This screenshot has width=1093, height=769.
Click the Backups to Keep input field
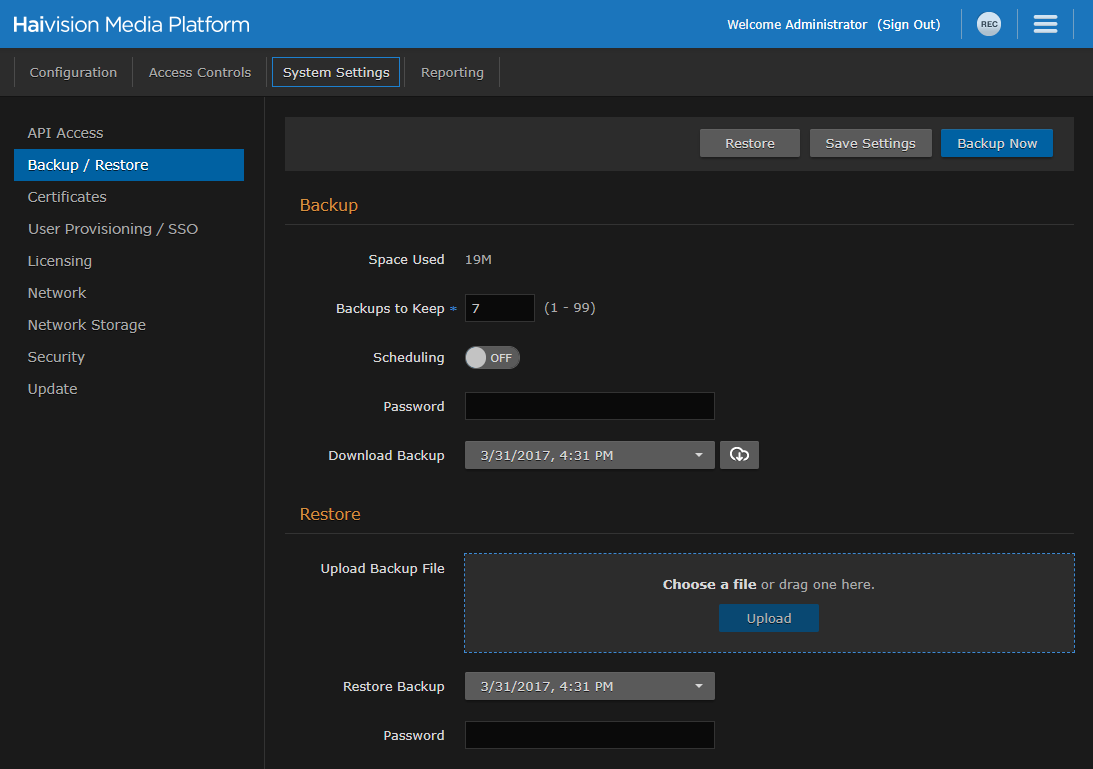tap(499, 307)
